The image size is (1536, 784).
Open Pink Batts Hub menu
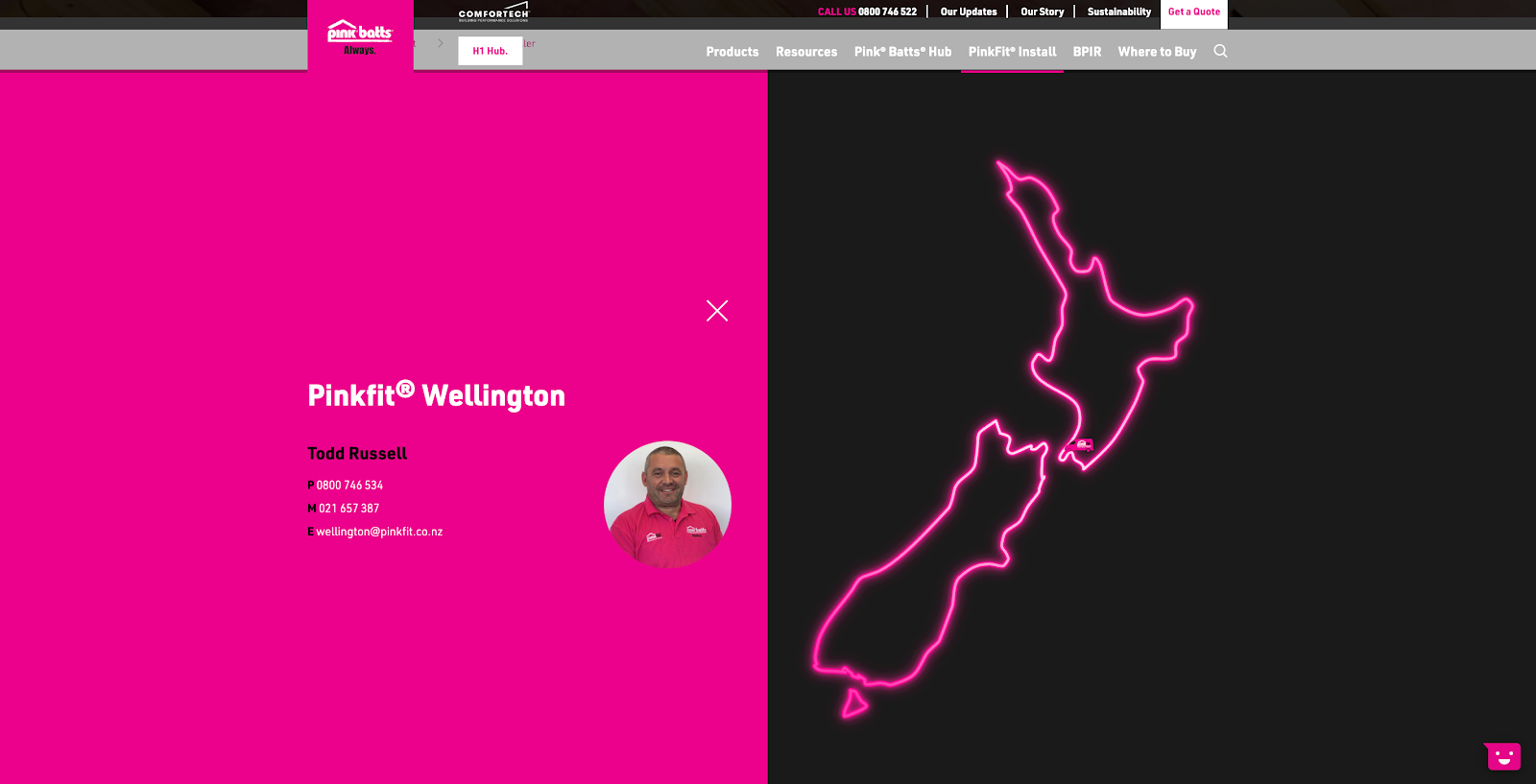[903, 52]
